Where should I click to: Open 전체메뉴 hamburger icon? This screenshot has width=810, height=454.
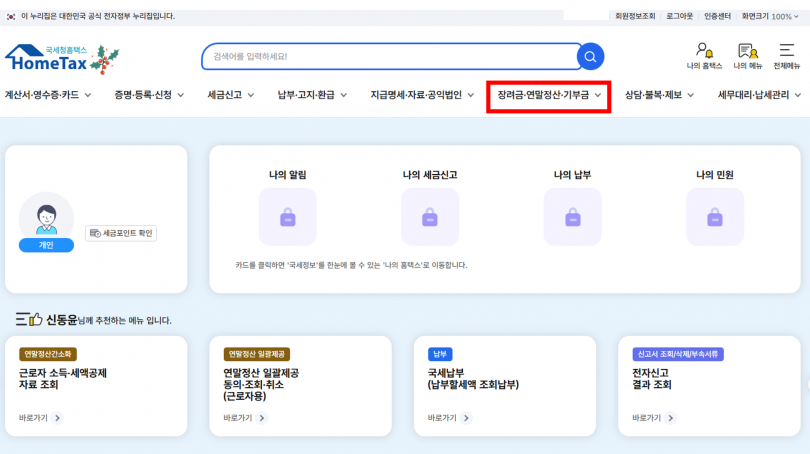(x=786, y=56)
